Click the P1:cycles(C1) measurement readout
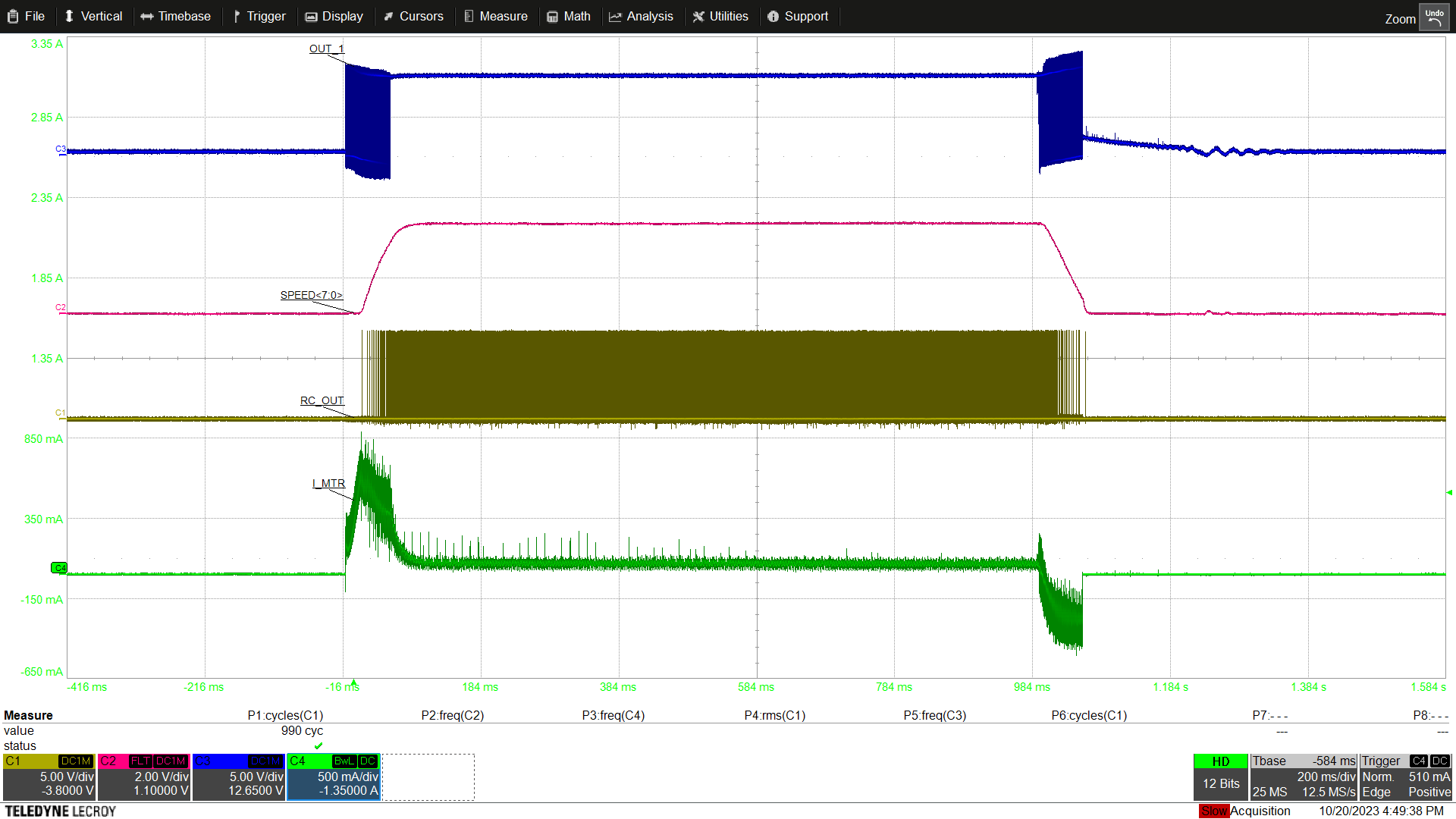The height and width of the screenshot is (819, 1456). point(285,715)
